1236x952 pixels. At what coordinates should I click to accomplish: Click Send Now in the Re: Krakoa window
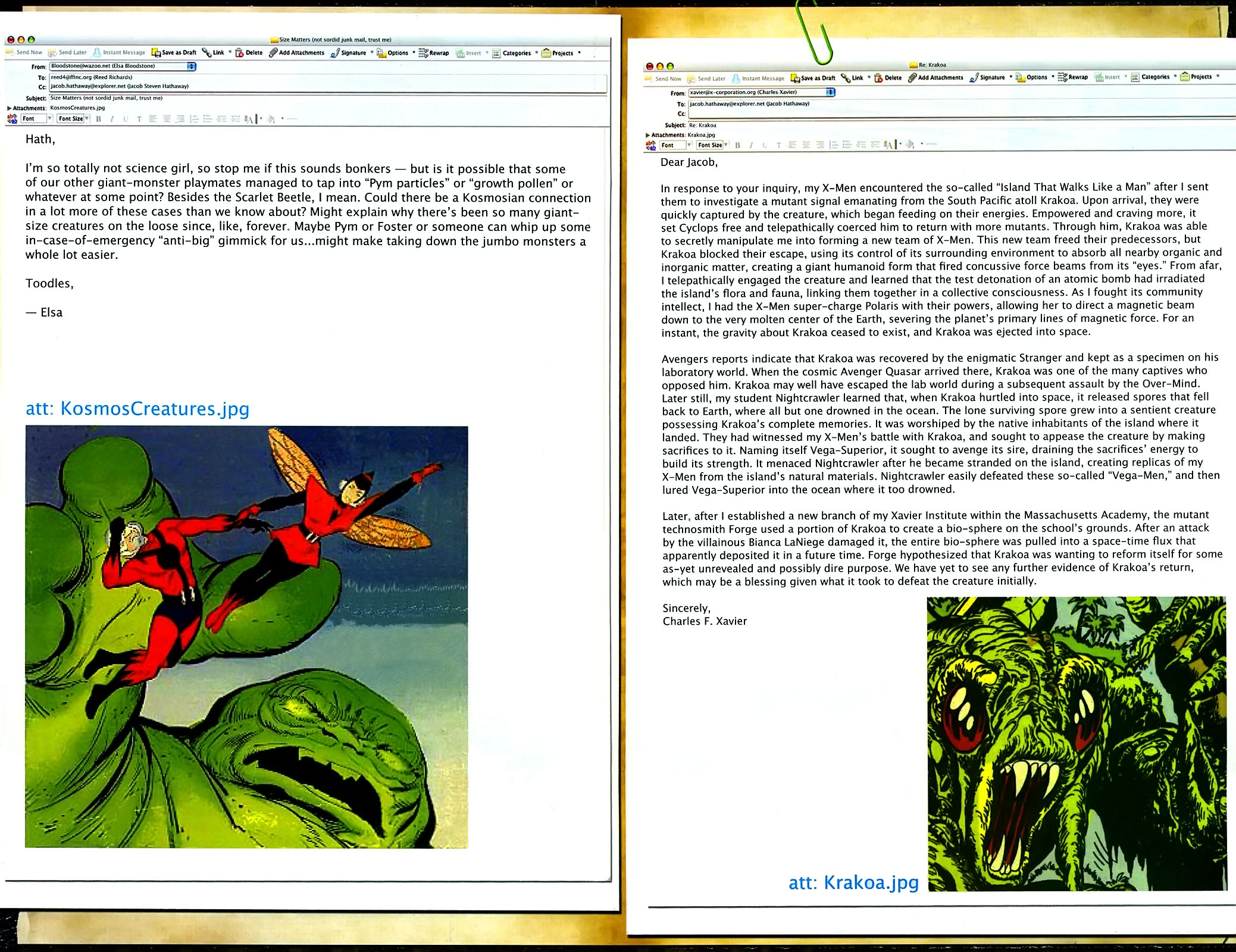click(663, 79)
